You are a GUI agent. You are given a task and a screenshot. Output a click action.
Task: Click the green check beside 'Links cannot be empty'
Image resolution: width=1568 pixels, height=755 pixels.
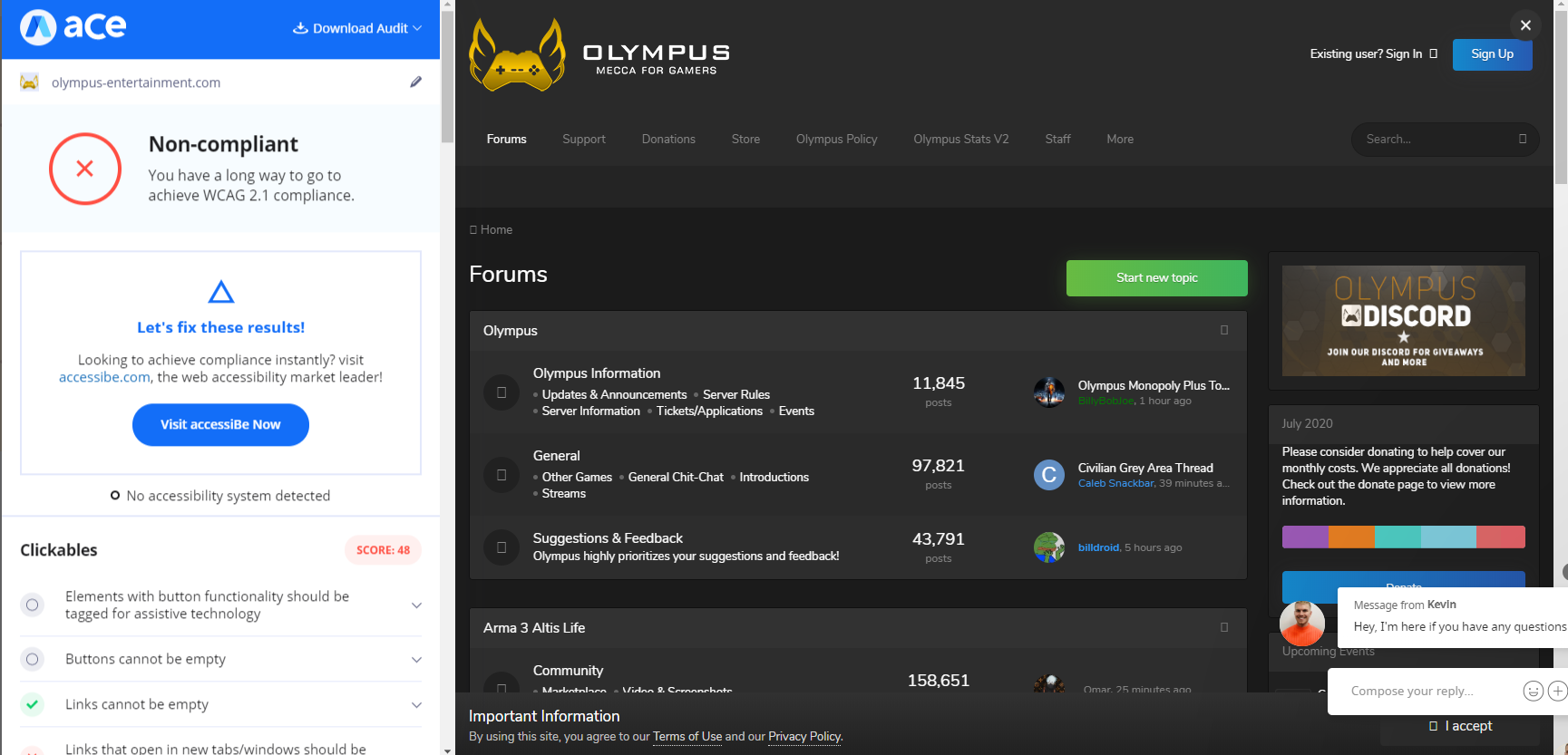(x=33, y=704)
